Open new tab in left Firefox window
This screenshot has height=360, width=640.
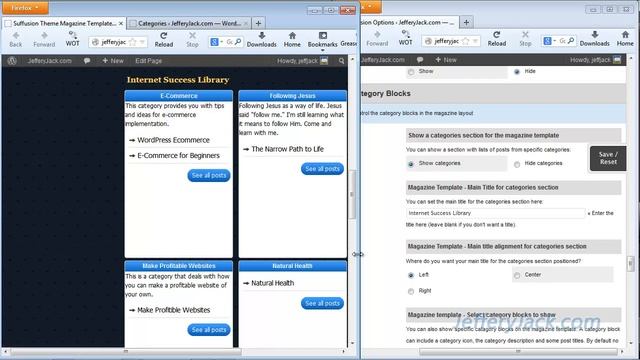point(258,23)
